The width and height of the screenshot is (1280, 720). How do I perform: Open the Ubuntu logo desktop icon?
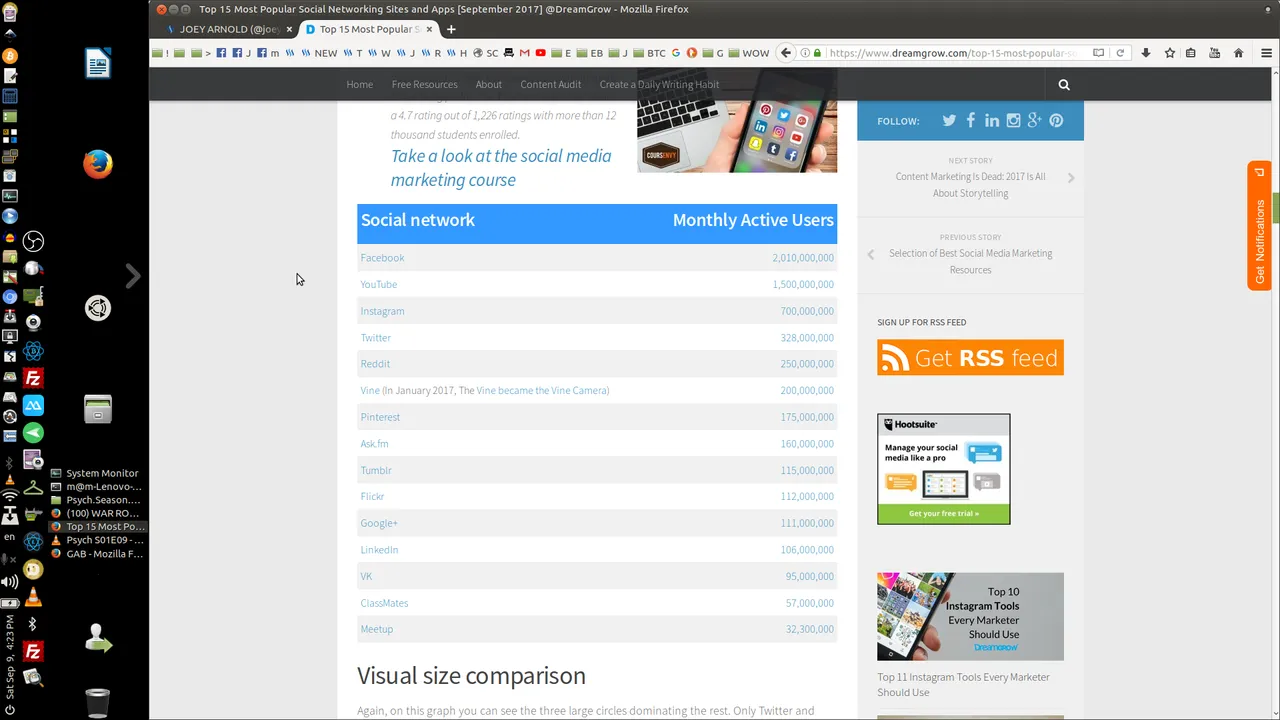pos(98,308)
